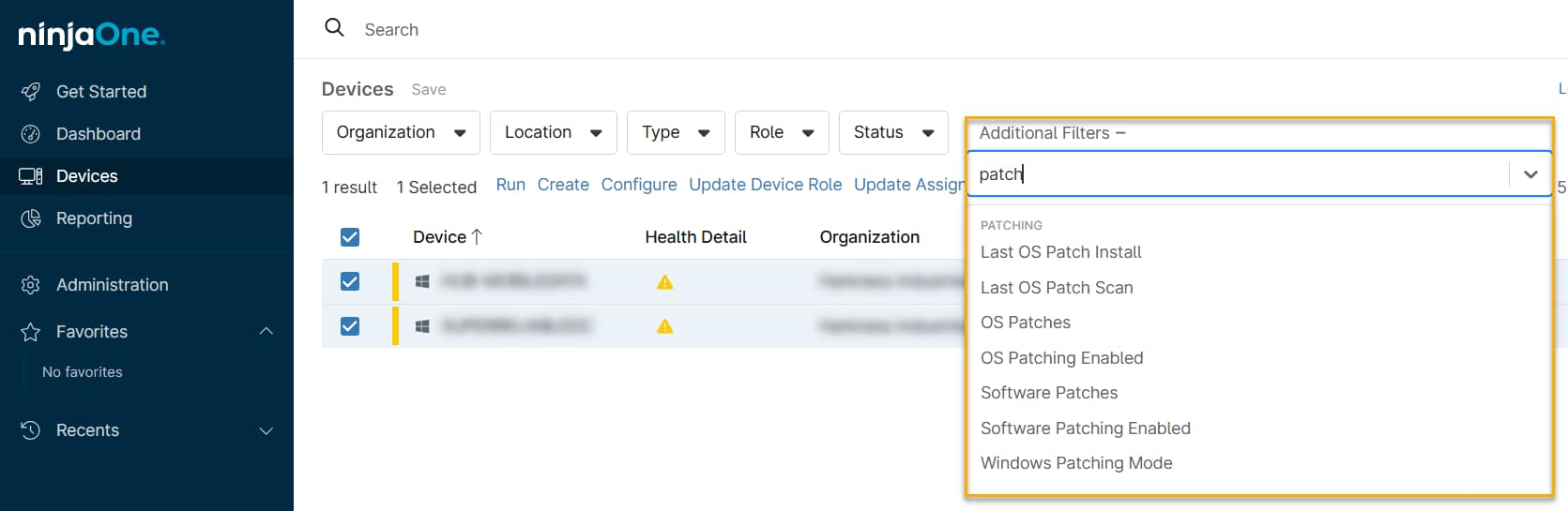
Task: Collapse the Favorites section chevron
Action: (266, 331)
